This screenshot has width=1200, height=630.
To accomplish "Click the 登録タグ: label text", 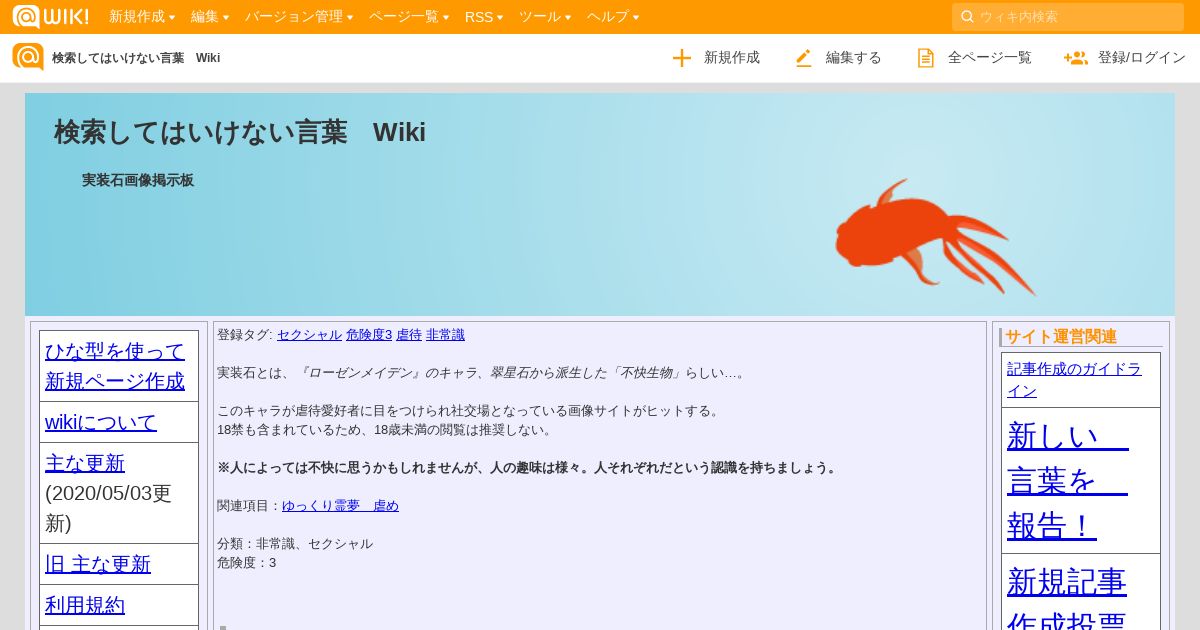I will coord(245,335).
